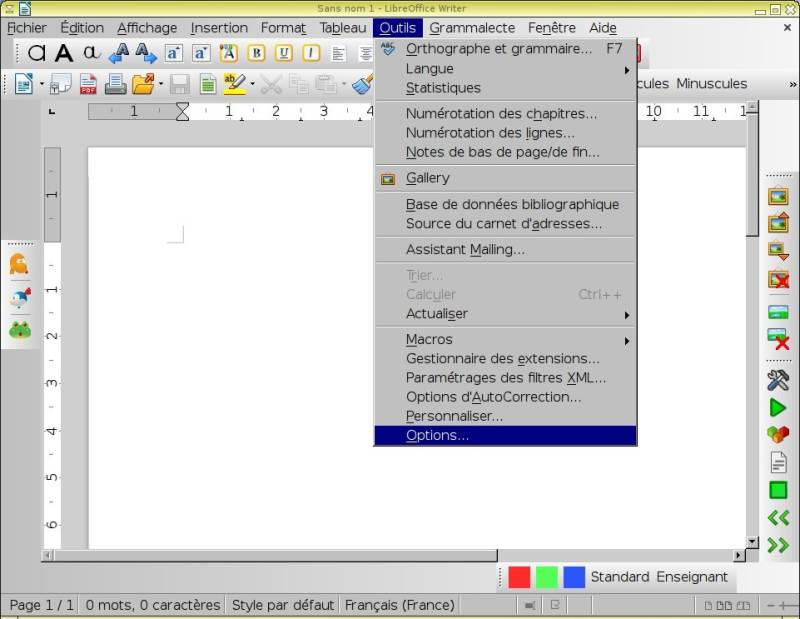Select Options… in the Outils menu

tap(505, 435)
